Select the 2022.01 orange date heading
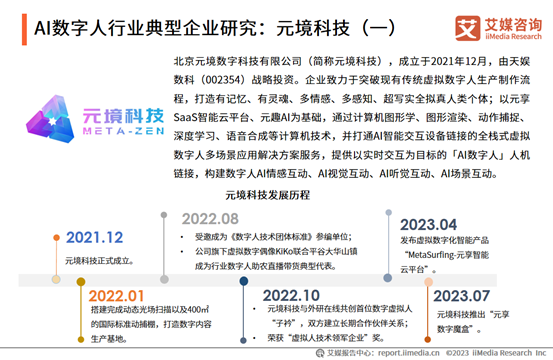The height and width of the screenshot is (360, 553). tap(116, 296)
